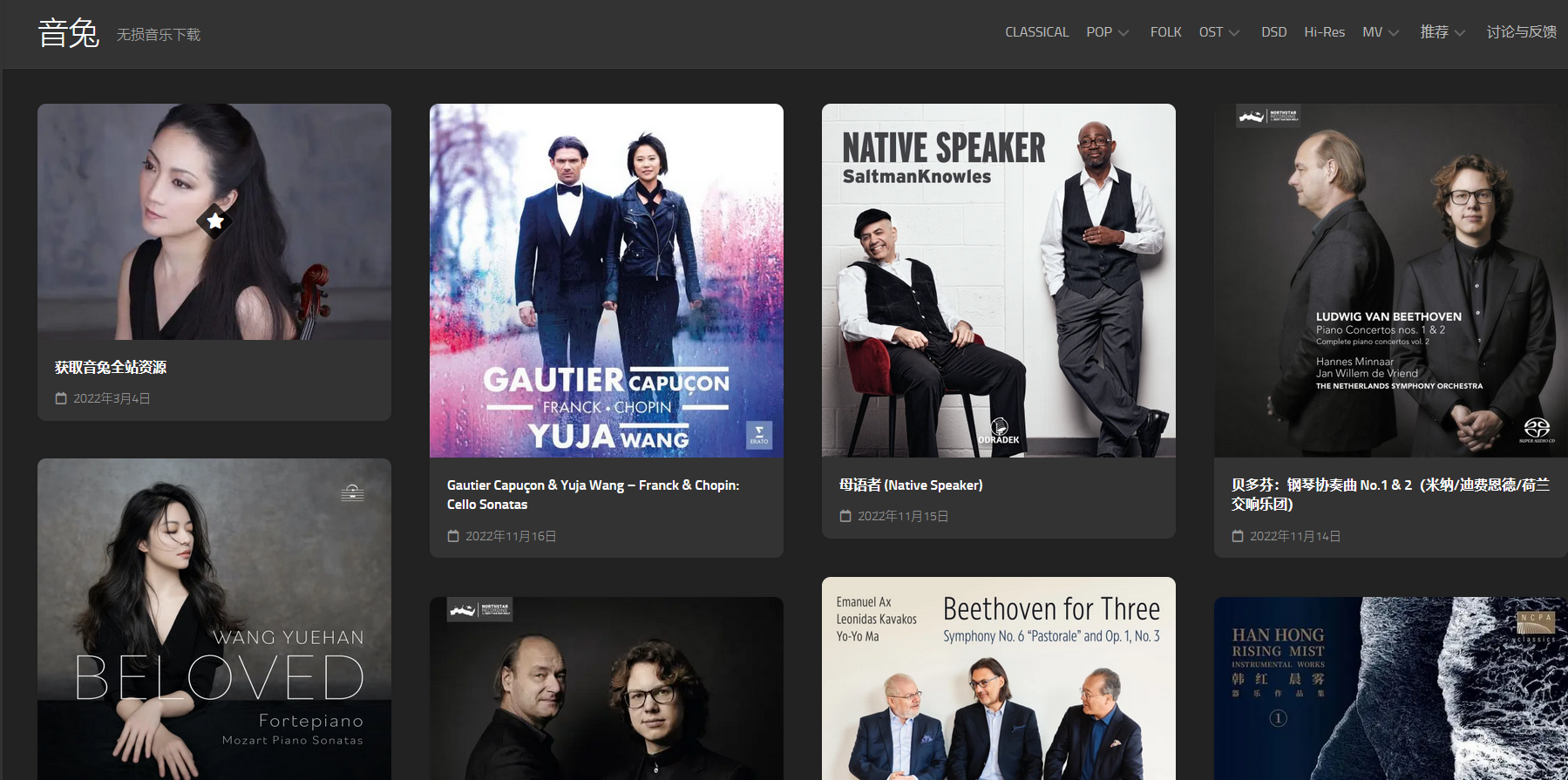The image size is (1568, 780).
Task: Open the CLASSICAL menu item
Action: [1036, 32]
